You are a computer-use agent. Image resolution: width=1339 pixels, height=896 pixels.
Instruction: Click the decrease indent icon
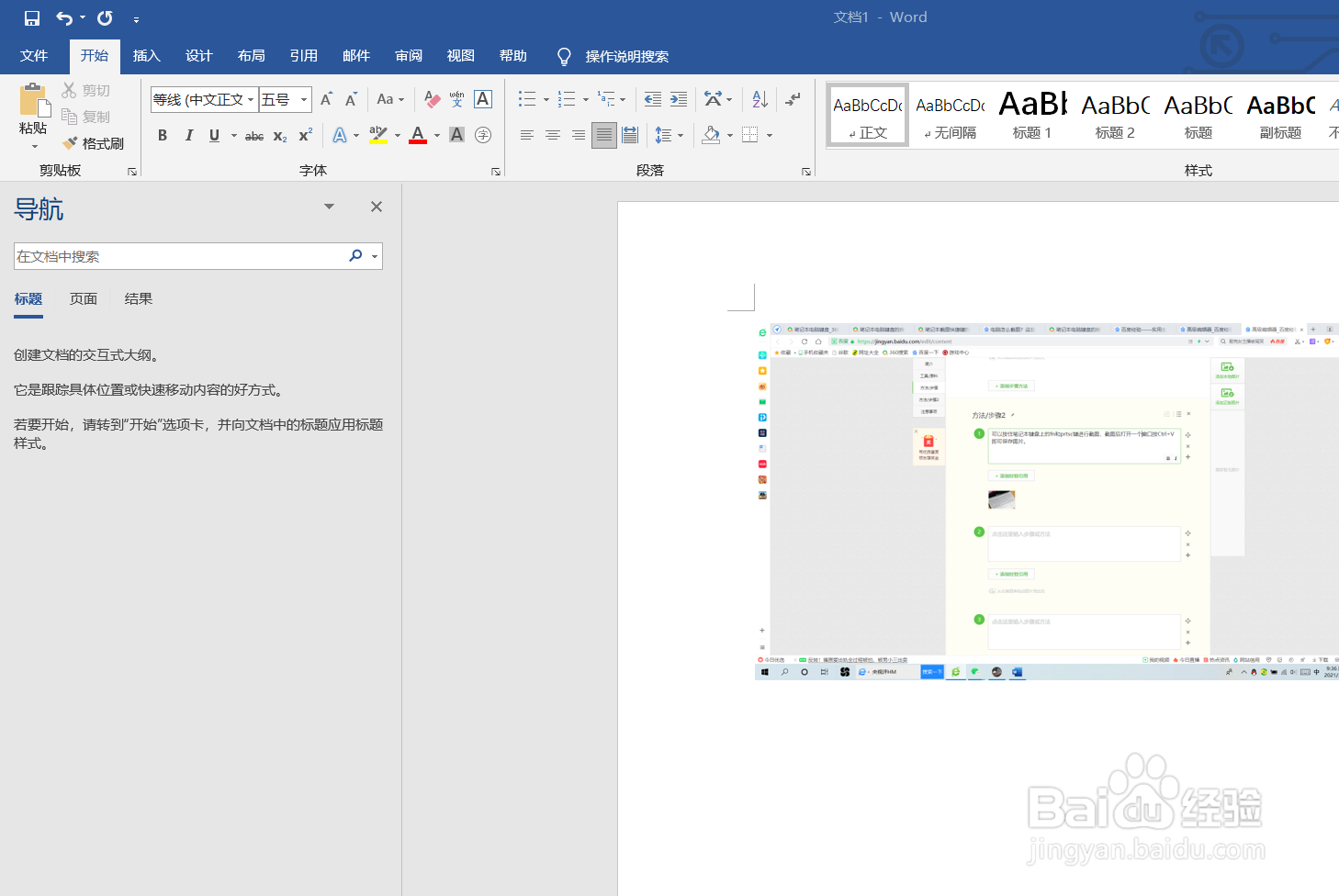click(x=653, y=99)
